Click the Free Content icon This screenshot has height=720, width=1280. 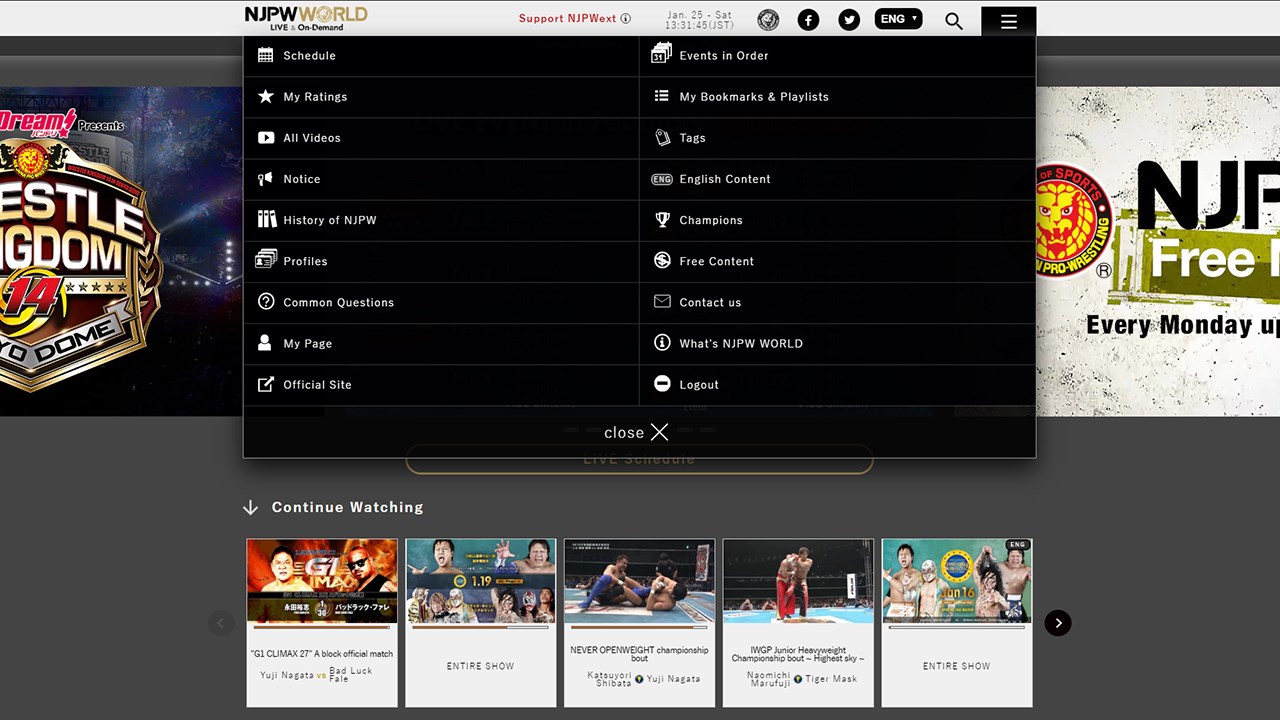click(661, 260)
